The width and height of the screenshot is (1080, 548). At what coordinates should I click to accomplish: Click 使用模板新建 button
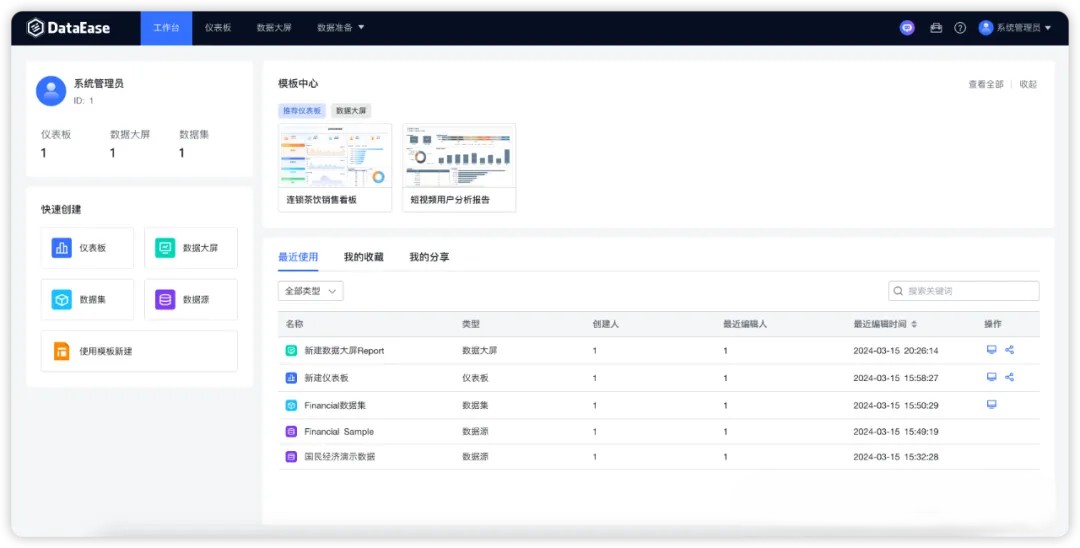click(139, 351)
